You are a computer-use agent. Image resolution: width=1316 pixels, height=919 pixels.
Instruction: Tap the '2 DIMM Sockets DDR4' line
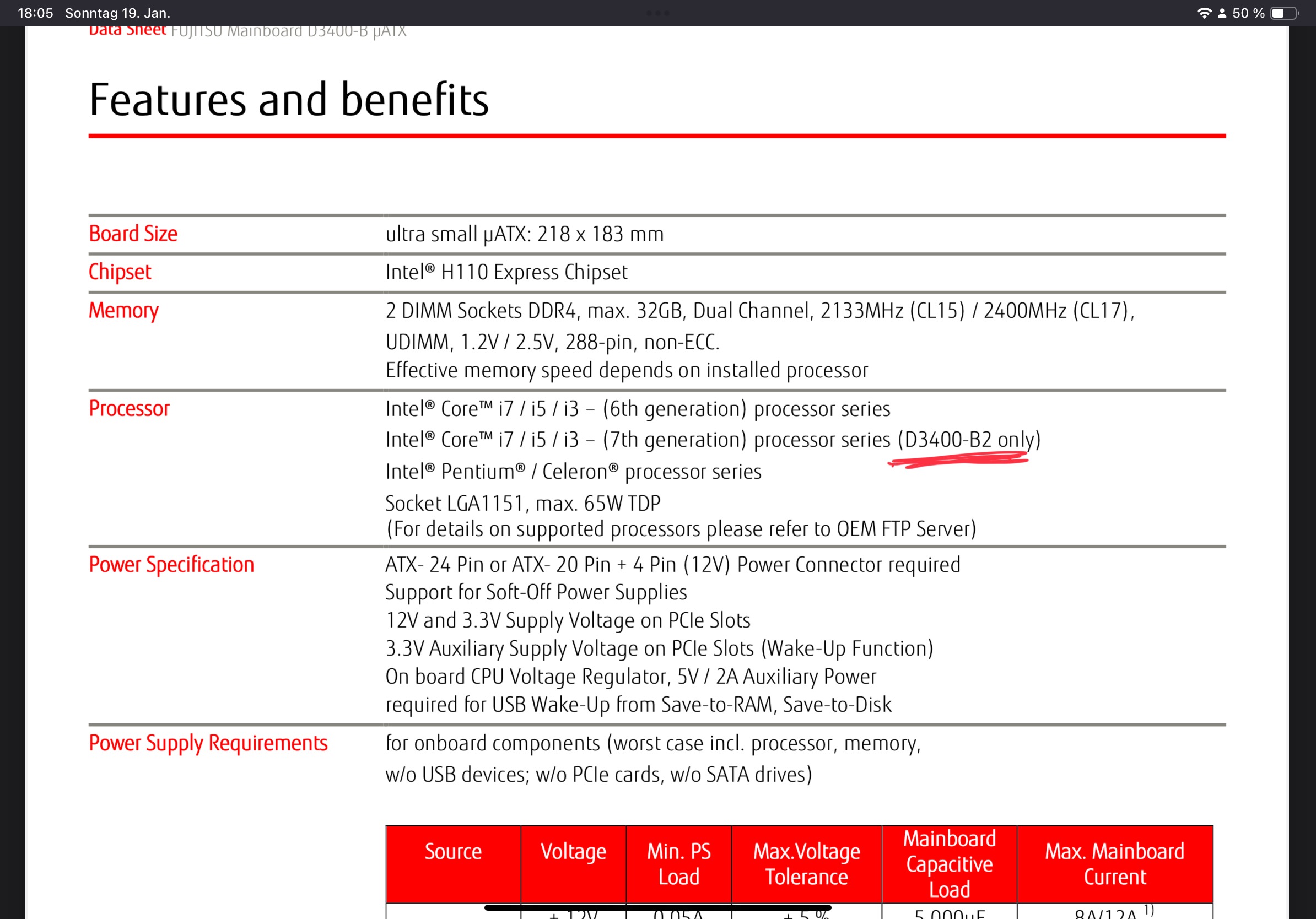(760, 311)
